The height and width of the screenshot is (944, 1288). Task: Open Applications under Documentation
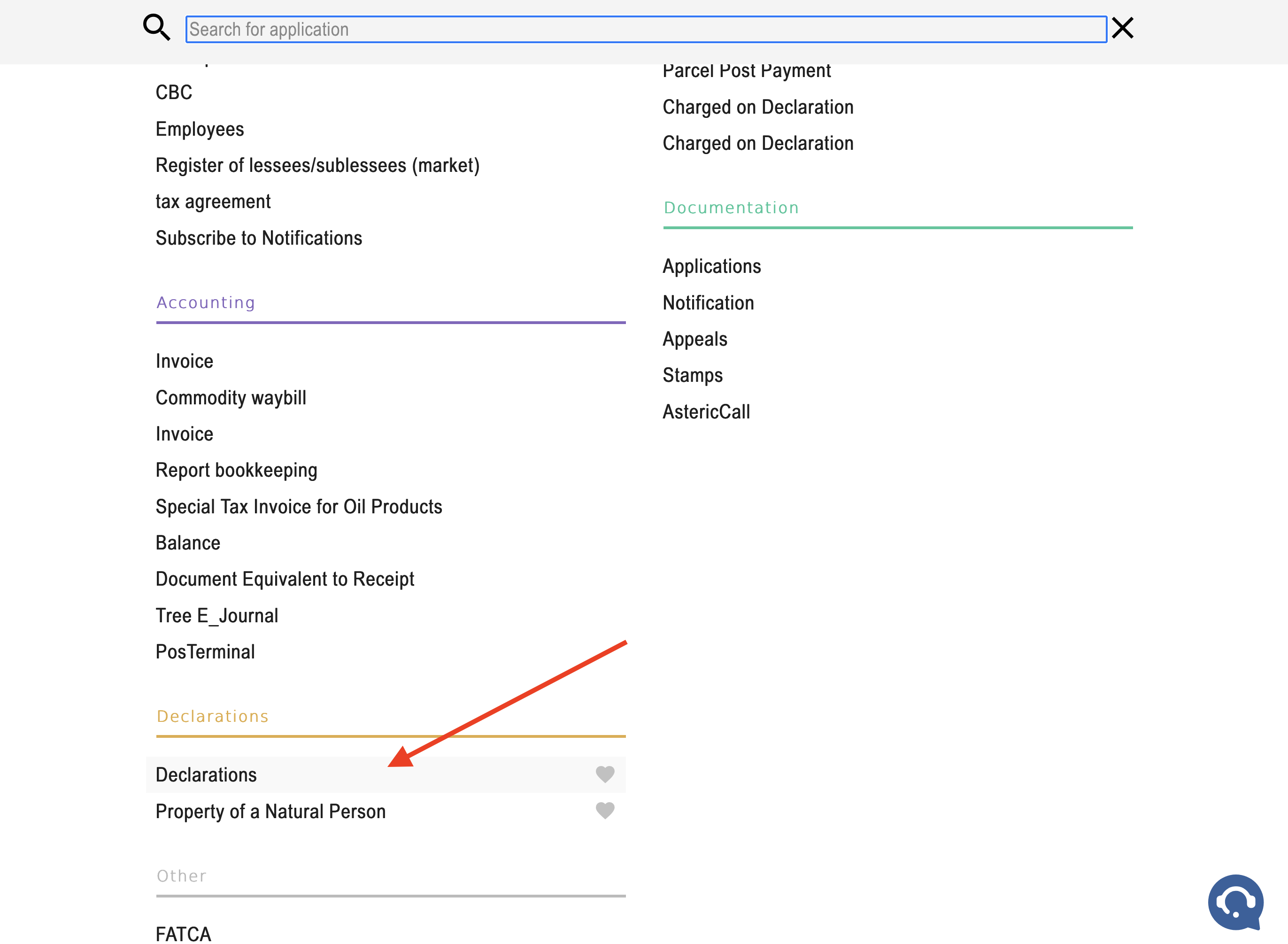712,267
